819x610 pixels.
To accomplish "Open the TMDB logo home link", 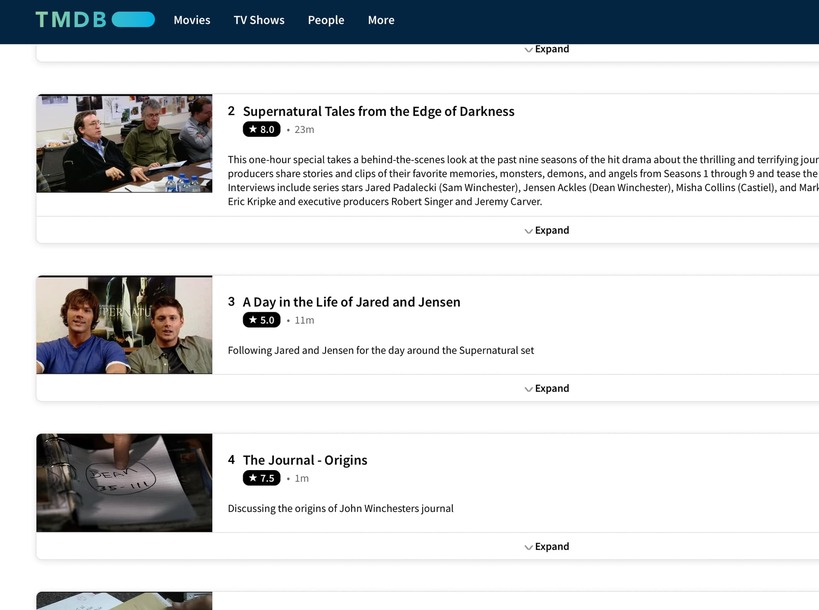I will click(x=95, y=20).
